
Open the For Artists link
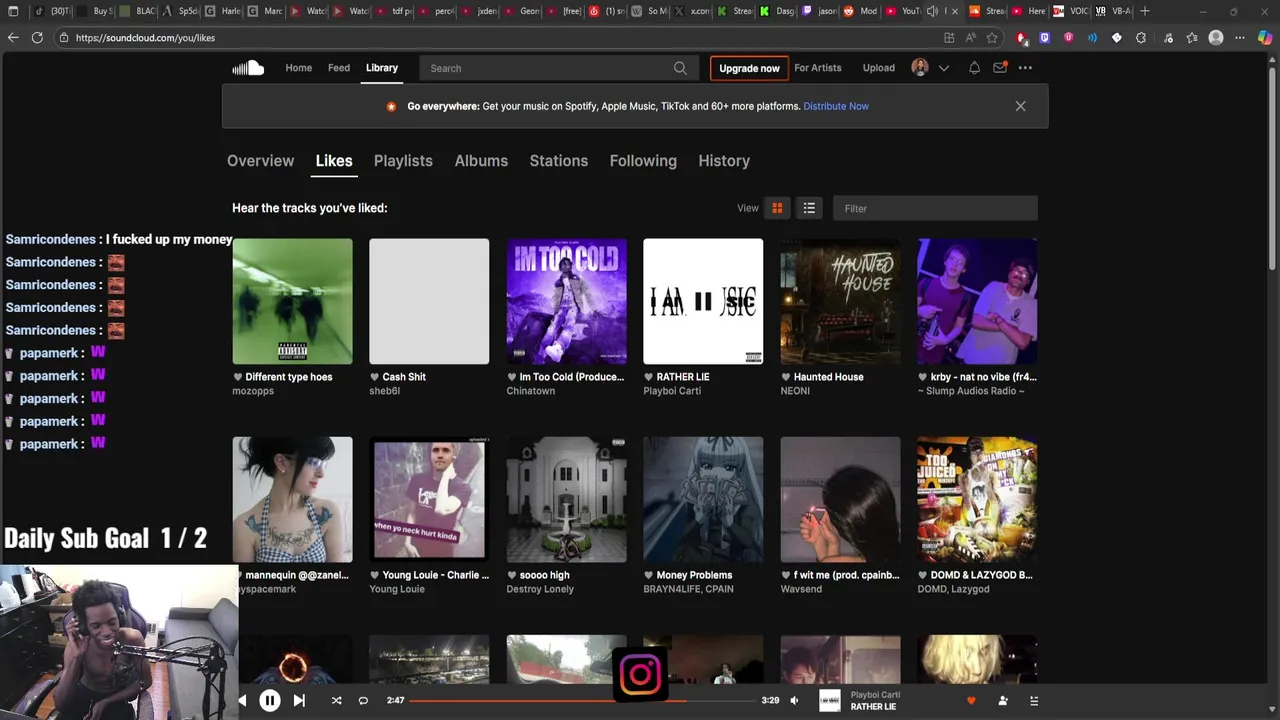818,68
